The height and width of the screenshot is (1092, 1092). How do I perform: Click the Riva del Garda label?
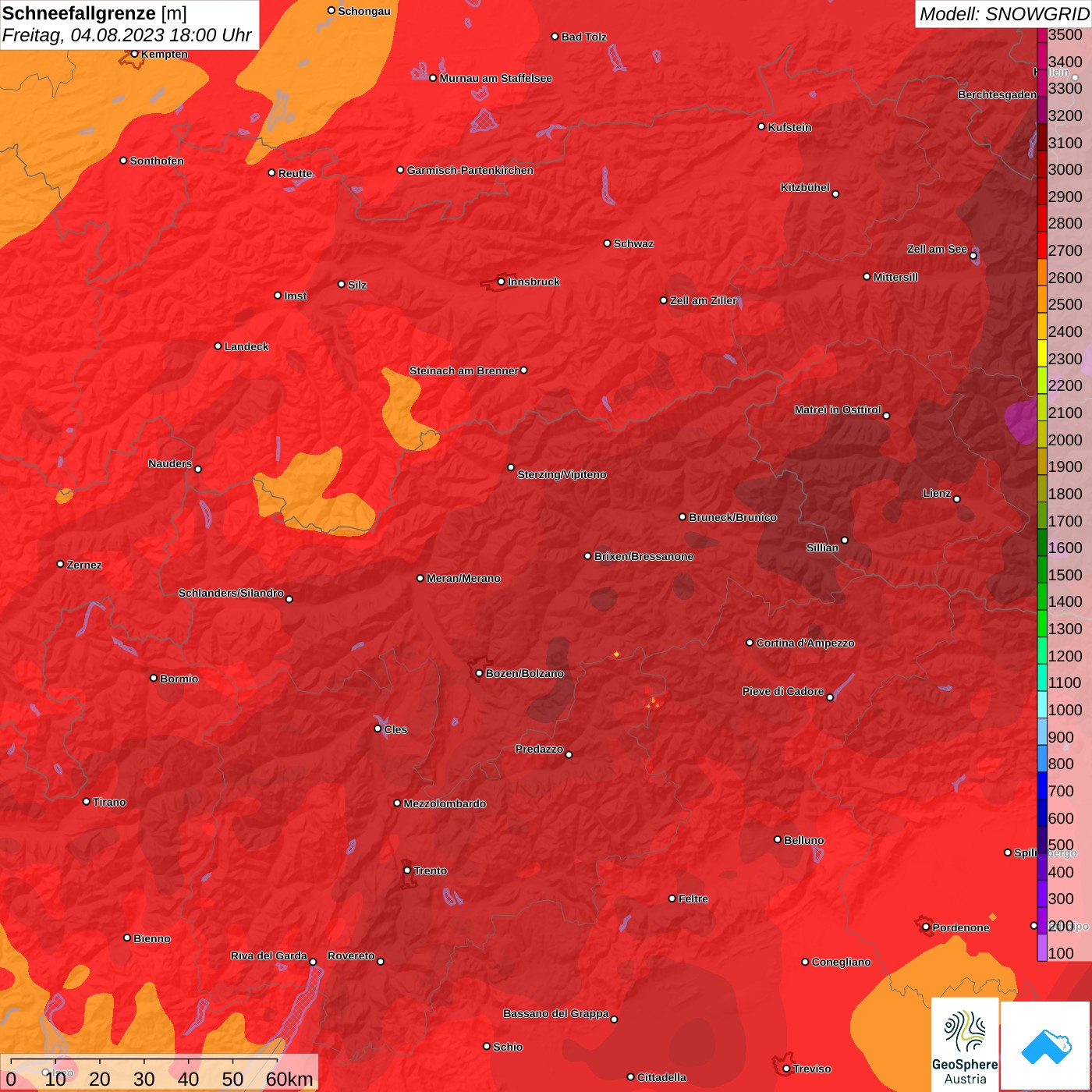269,955
